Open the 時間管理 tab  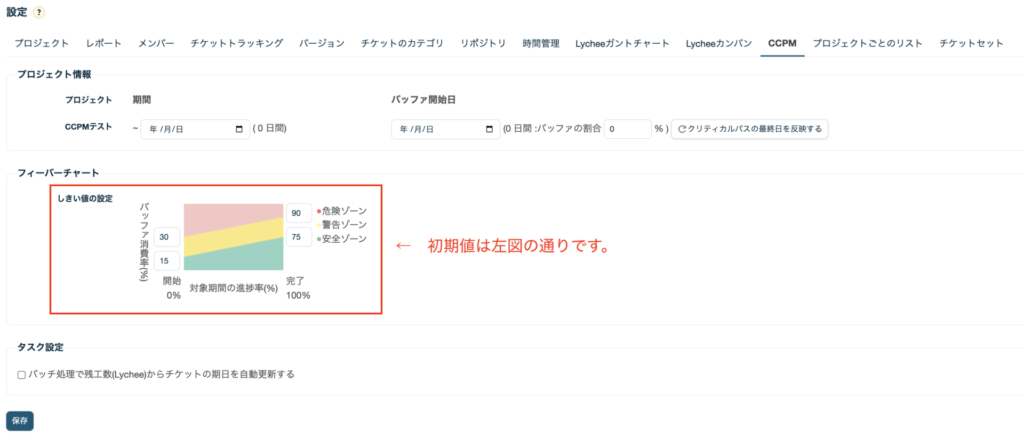click(x=541, y=44)
